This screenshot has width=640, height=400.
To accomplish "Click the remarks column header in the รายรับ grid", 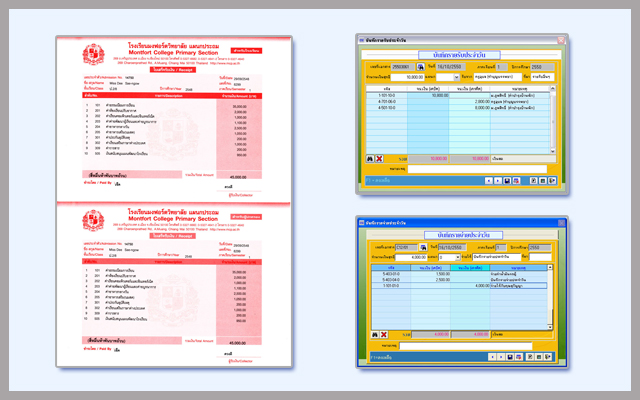I will (520, 89).
